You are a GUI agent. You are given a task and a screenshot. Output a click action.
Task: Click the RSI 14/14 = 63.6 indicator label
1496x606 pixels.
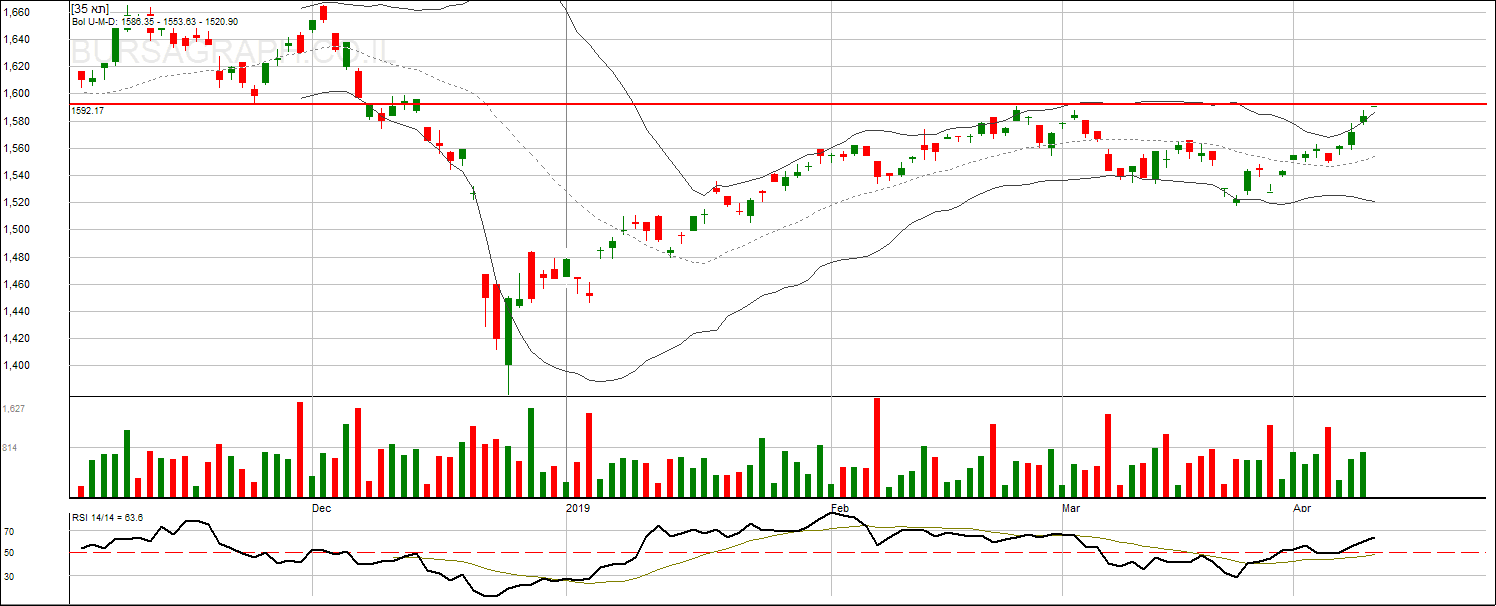pyautogui.click(x=108, y=517)
